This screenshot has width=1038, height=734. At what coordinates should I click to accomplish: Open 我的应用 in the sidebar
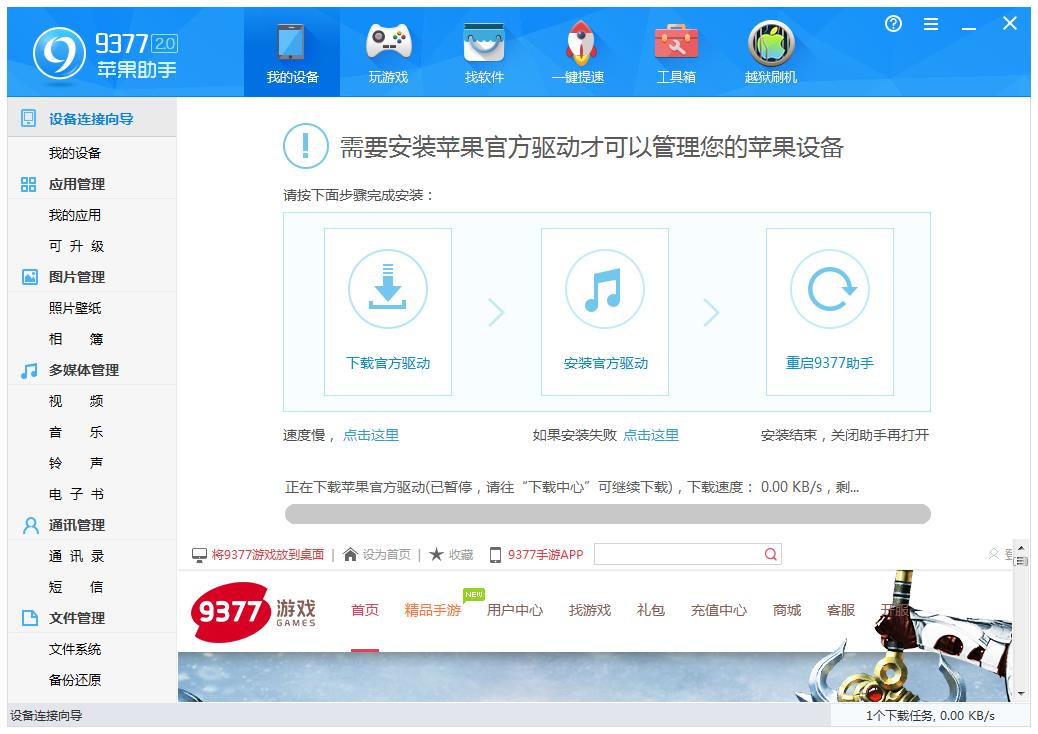(x=75, y=215)
